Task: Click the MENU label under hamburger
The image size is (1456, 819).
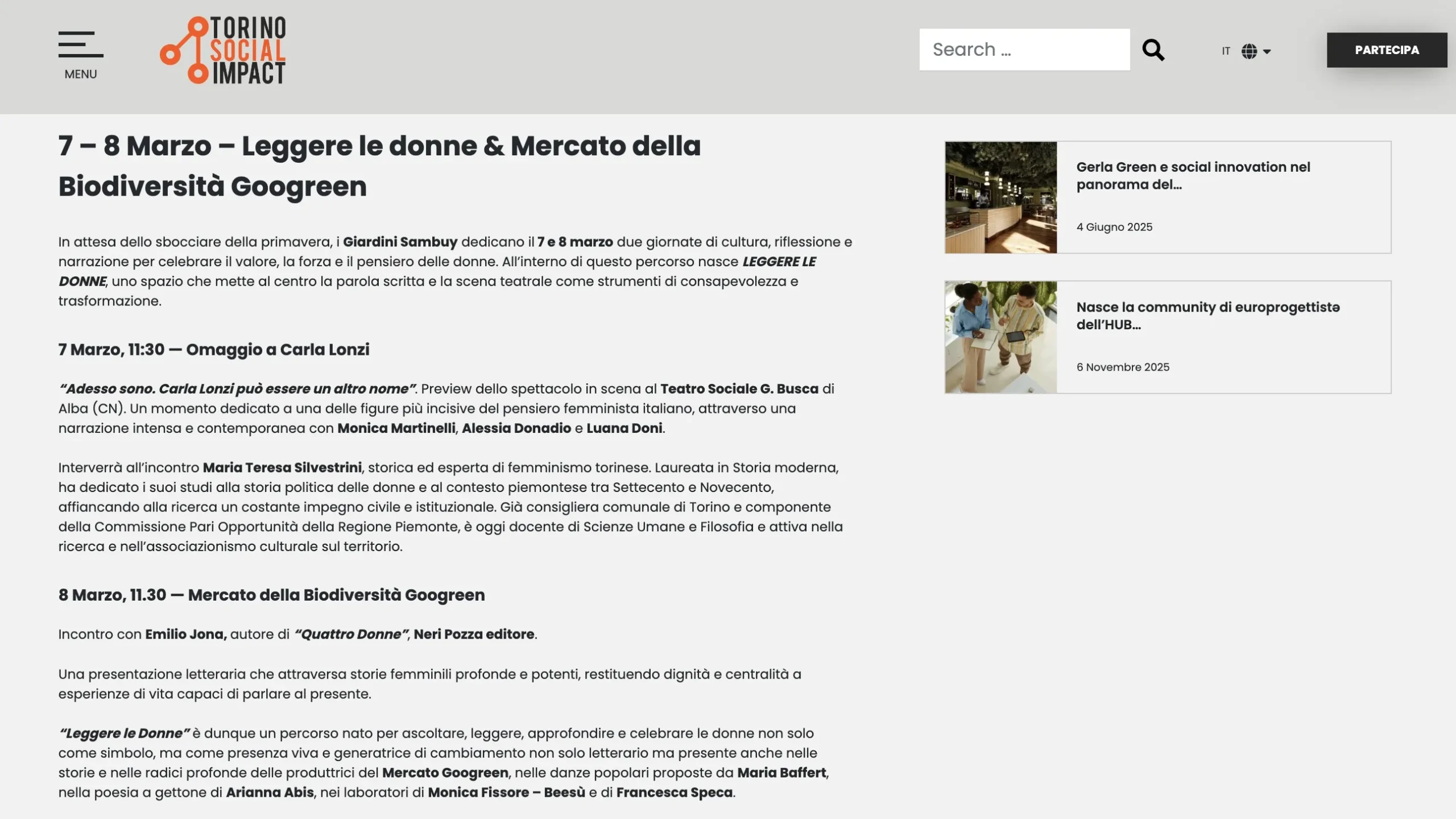Action: tap(80, 75)
